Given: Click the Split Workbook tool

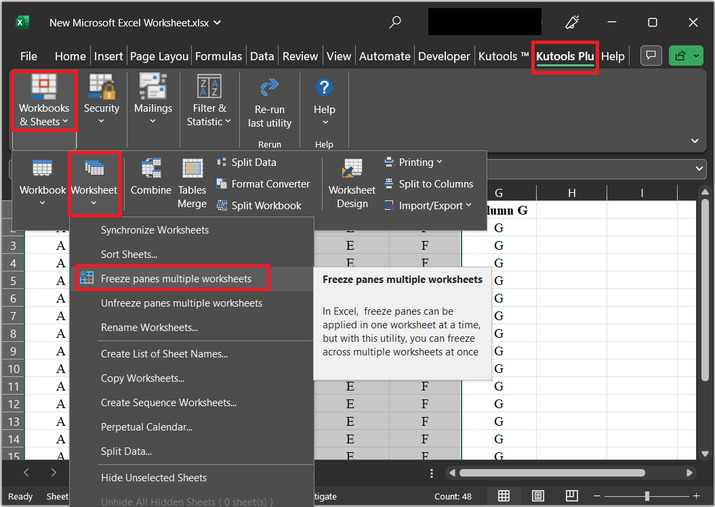Looking at the screenshot, I should point(259,206).
